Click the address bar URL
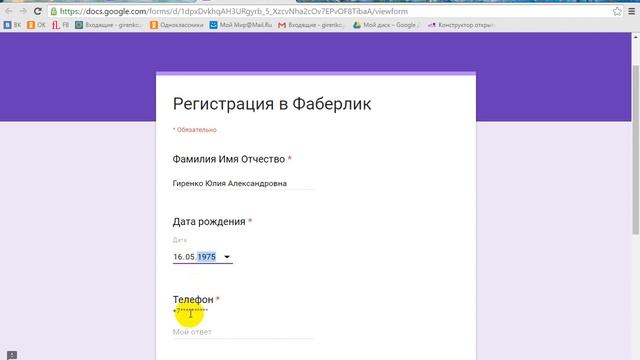The image size is (640, 360). (x=233, y=11)
